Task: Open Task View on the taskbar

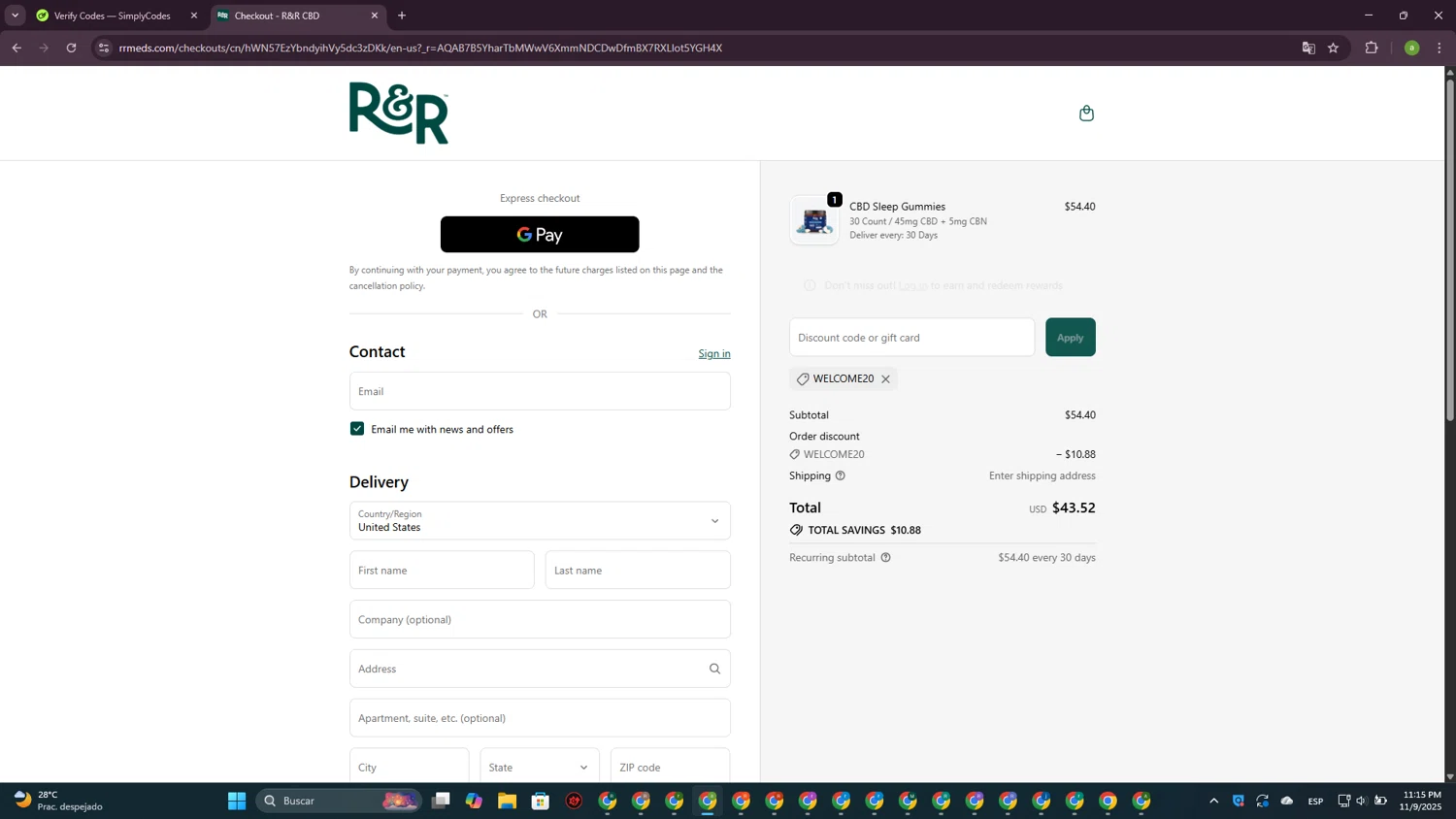Action: click(441, 801)
